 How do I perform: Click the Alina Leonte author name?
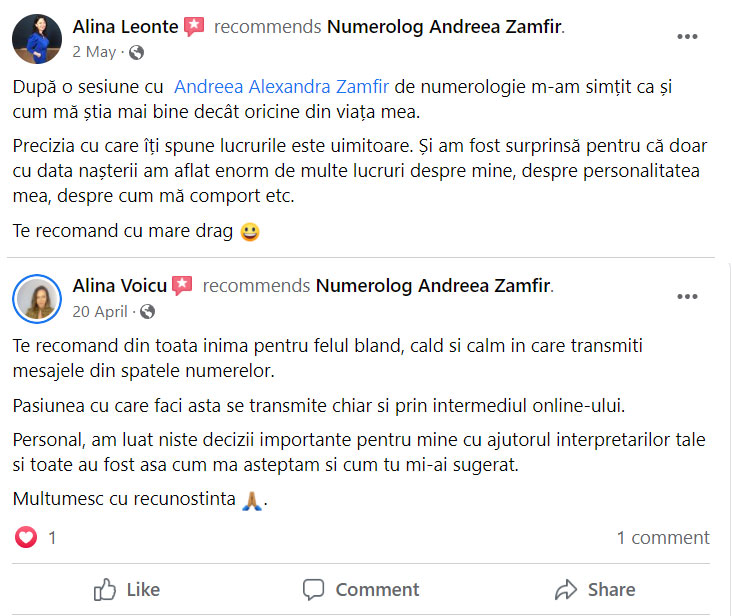point(125,27)
